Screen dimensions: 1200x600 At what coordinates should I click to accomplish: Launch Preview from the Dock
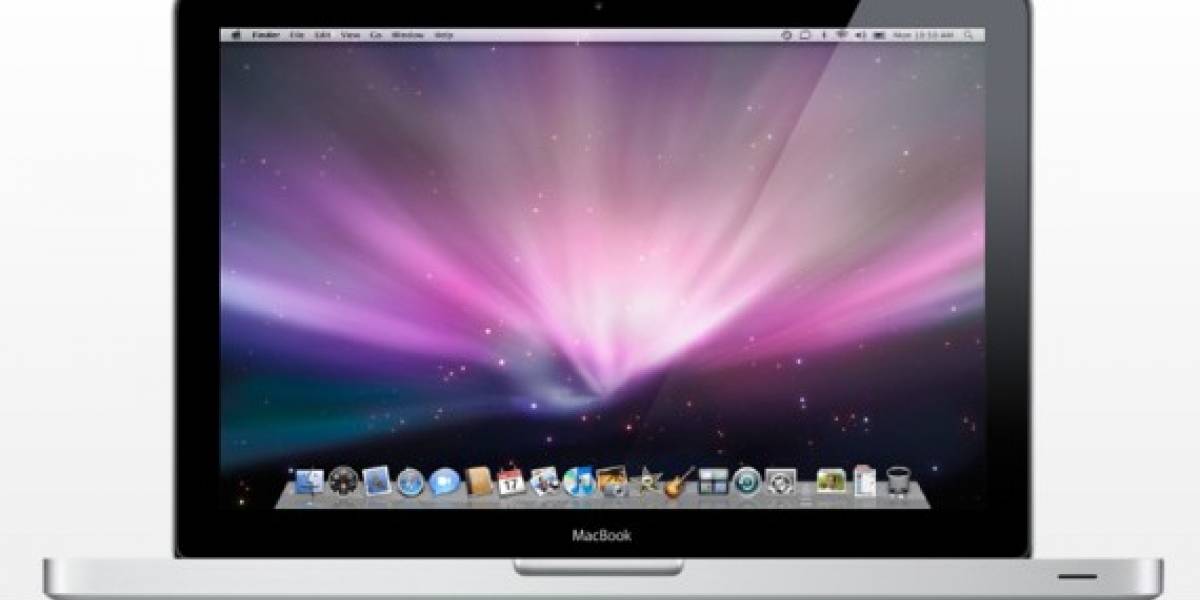545,482
